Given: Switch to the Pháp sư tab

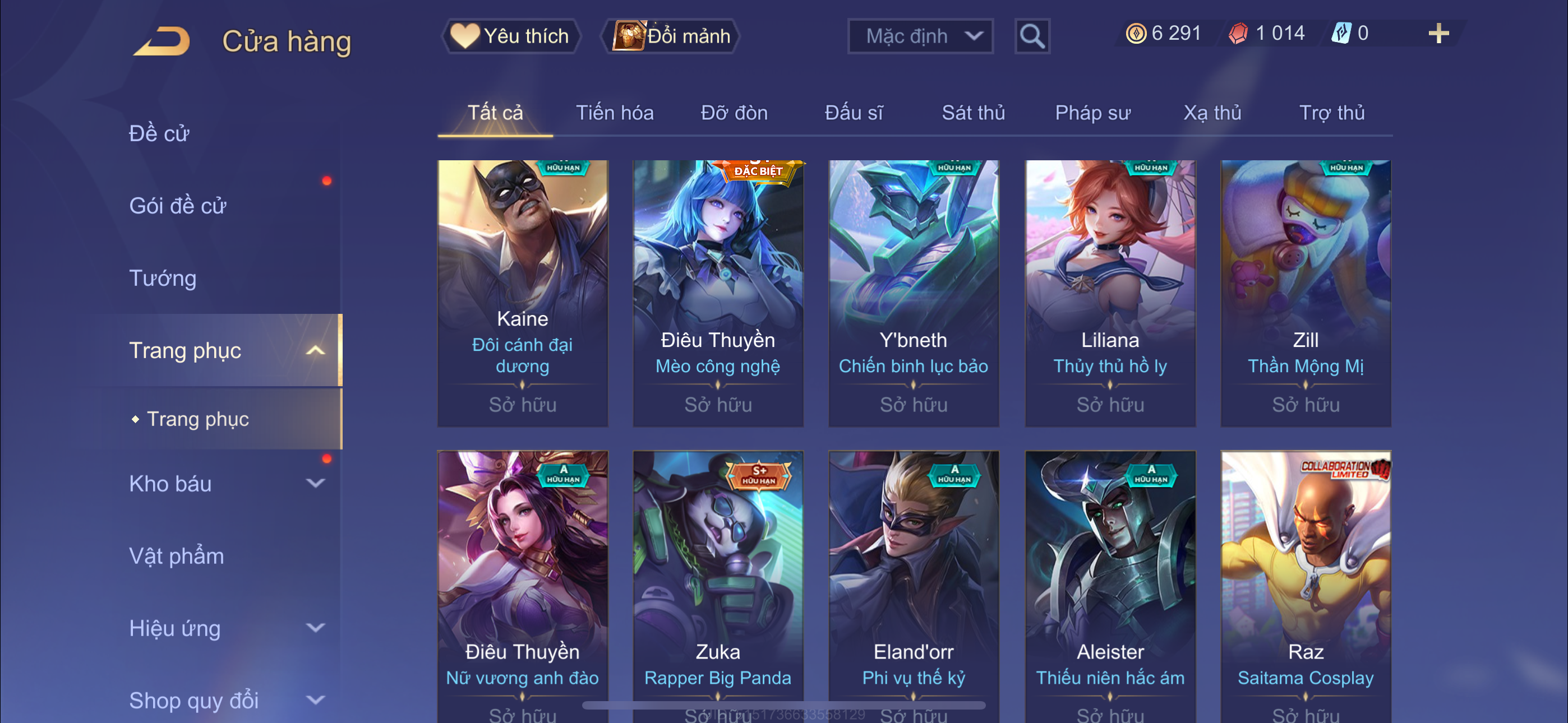Looking at the screenshot, I should [1092, 113].
